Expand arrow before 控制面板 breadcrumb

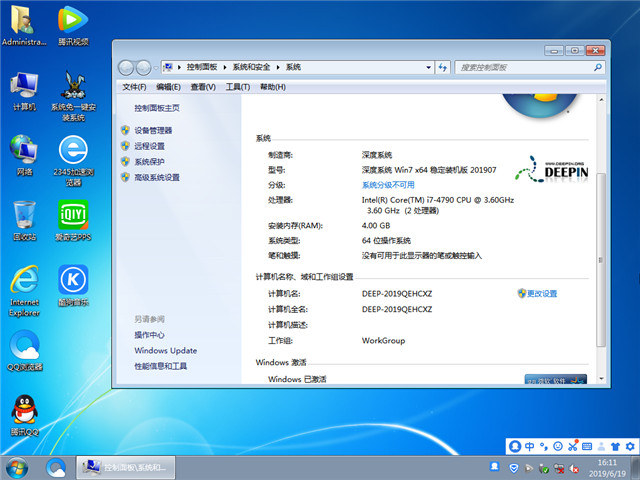pyautogui.click(x=179, y=67)
